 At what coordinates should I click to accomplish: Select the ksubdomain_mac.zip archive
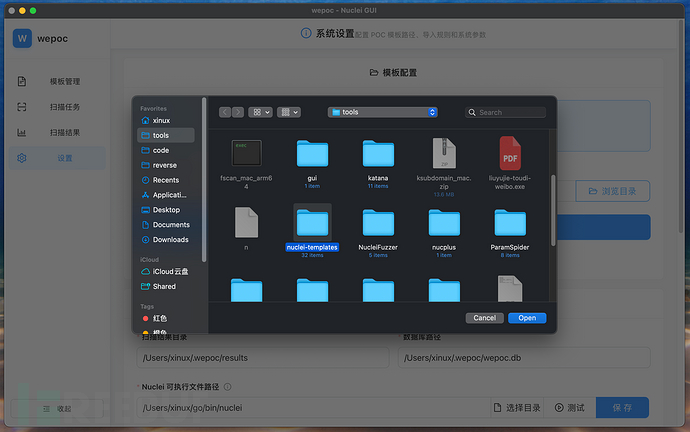(x=444, y=154)
